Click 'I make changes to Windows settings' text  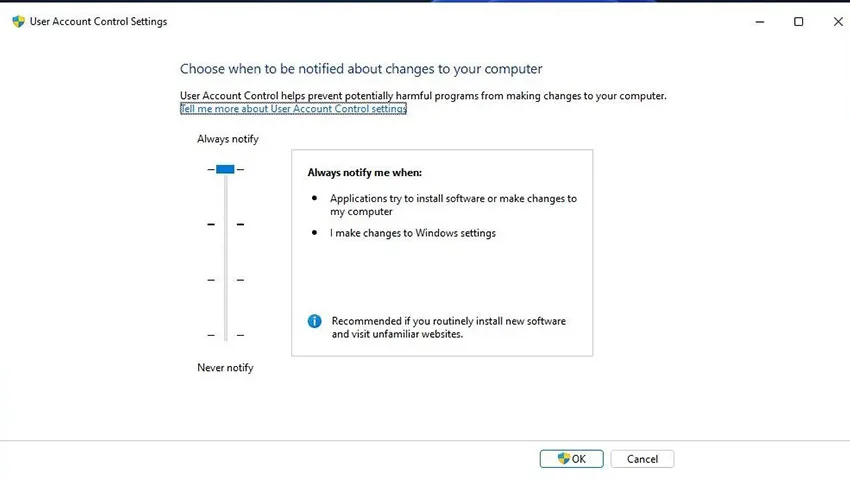coord(413,233)
